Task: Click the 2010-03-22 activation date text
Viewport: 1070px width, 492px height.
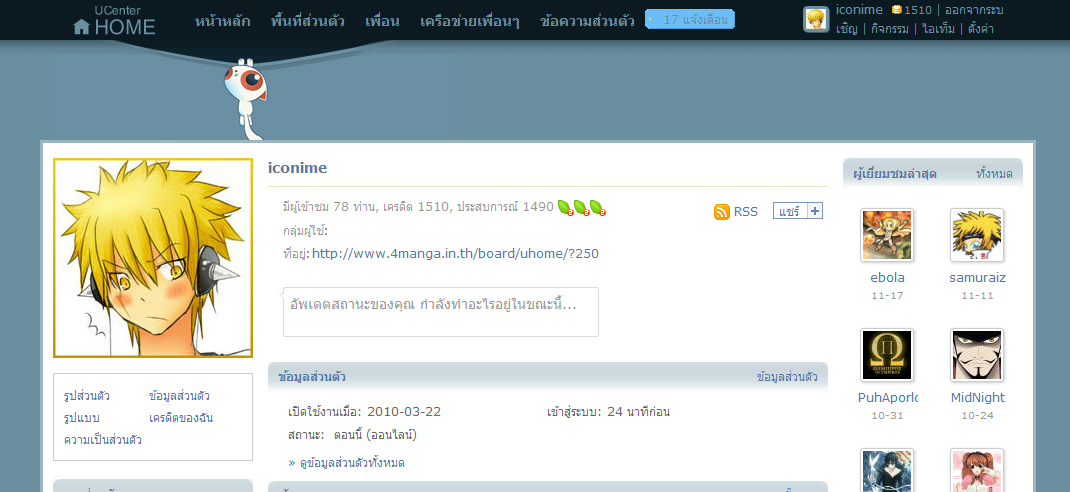Action: [404, 412]
